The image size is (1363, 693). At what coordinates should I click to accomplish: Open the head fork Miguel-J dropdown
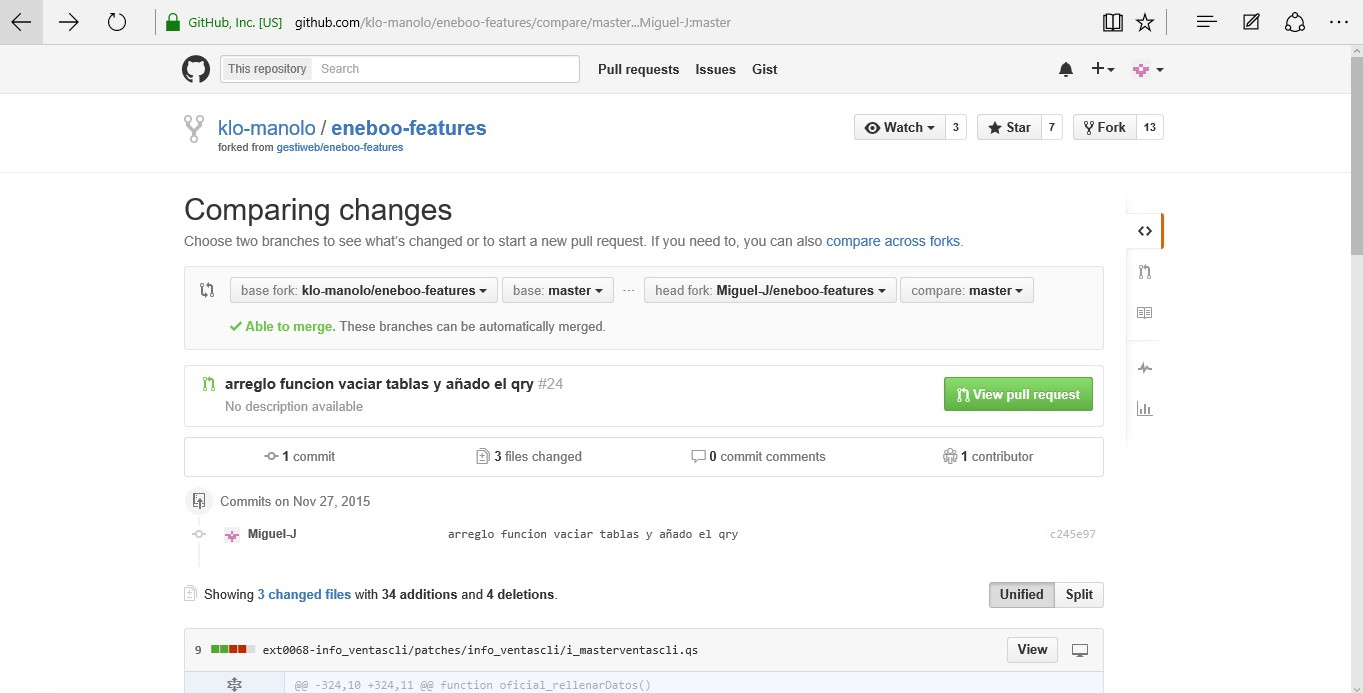click(x=769, y=290)
